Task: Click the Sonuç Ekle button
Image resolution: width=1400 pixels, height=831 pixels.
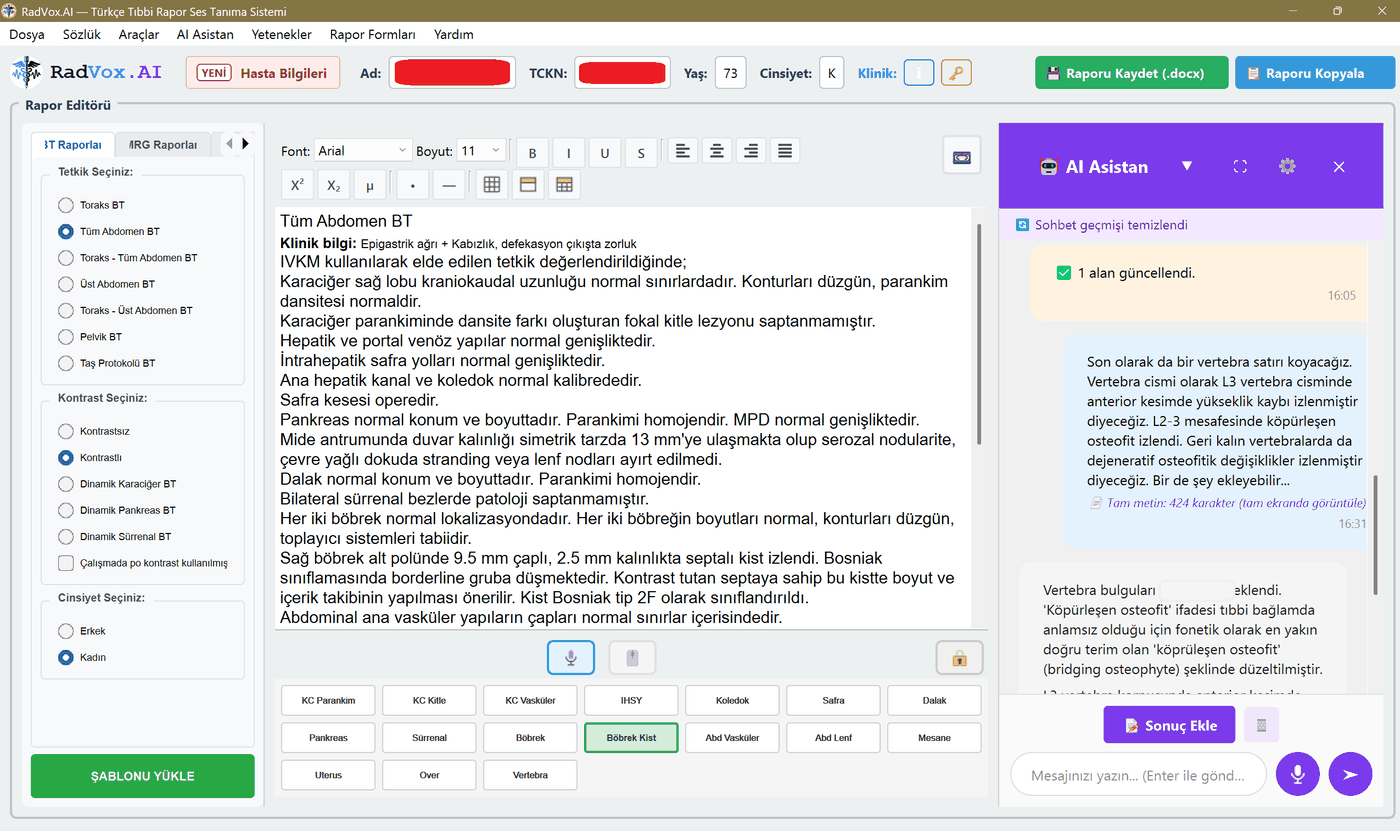Action: [1170, 725]
